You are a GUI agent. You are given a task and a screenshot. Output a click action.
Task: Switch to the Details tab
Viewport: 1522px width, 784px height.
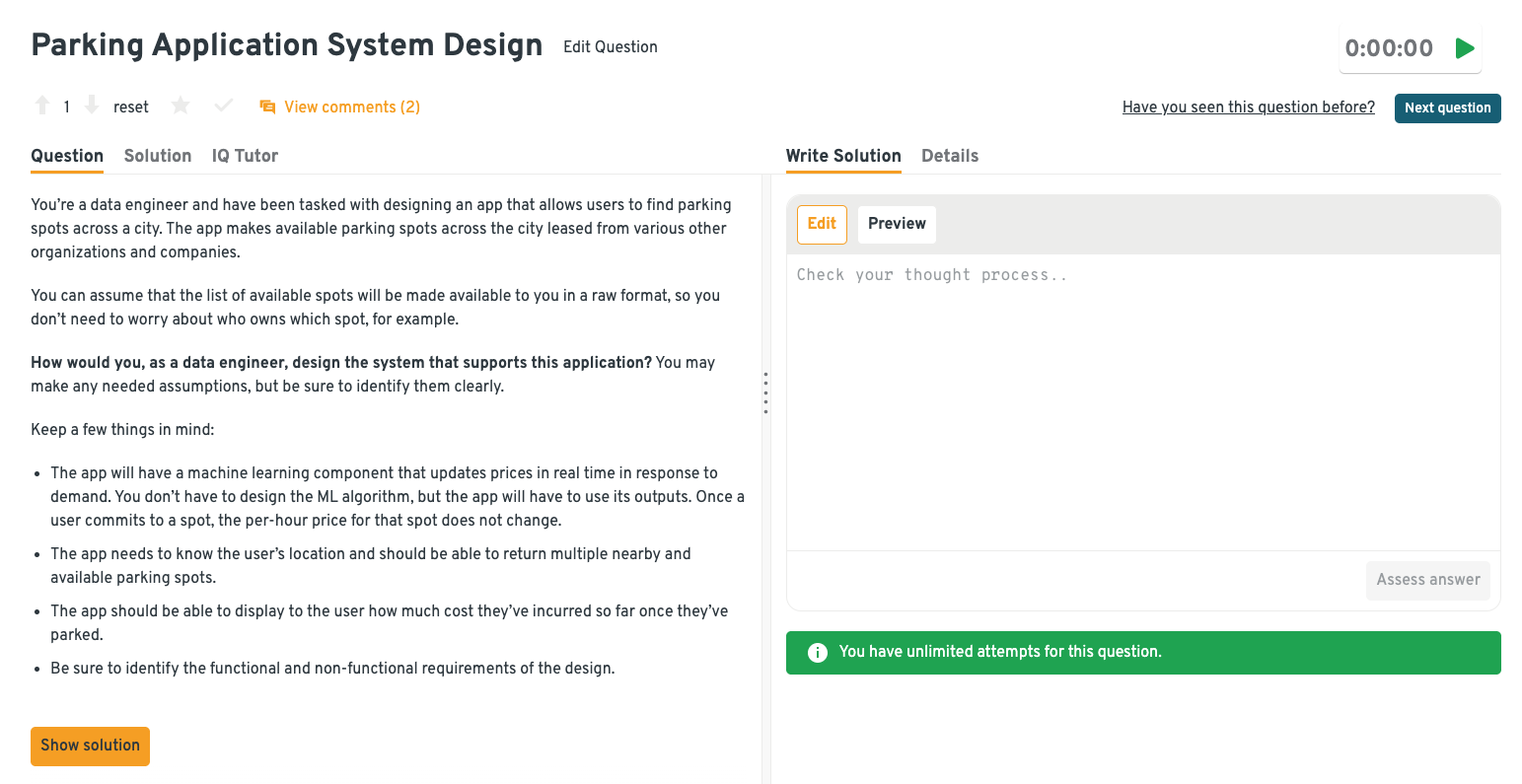[949, 156]
